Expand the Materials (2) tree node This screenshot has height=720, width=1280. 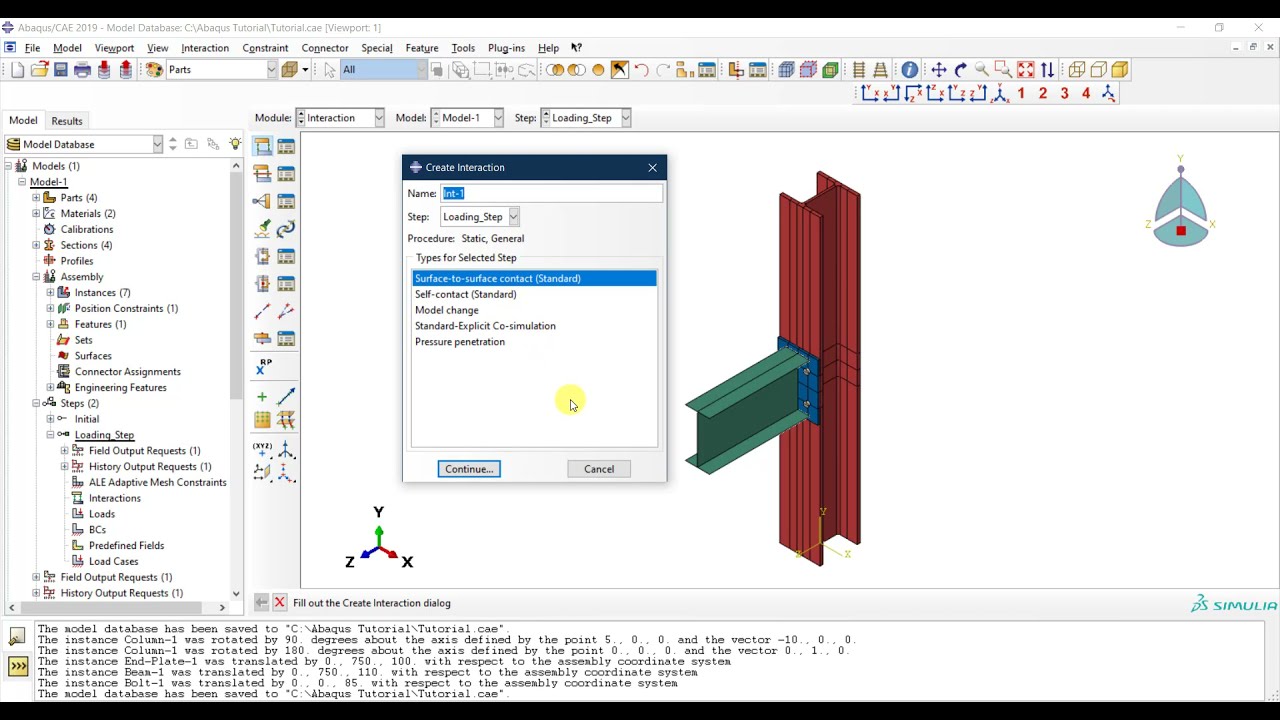pyautogui.click(x=36, y=214)
